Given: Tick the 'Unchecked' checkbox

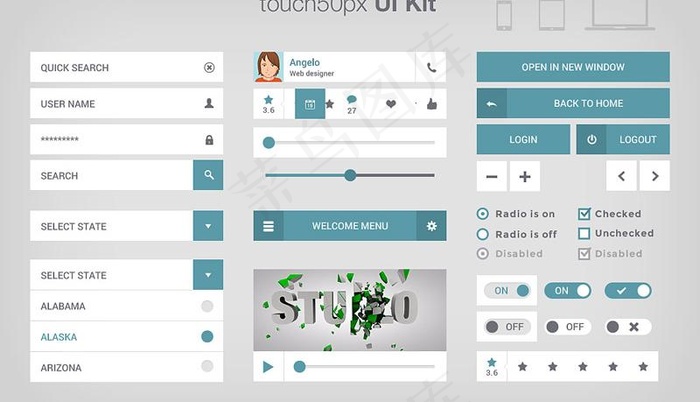Looking at the screenshot, I should (x=584, y=233).
